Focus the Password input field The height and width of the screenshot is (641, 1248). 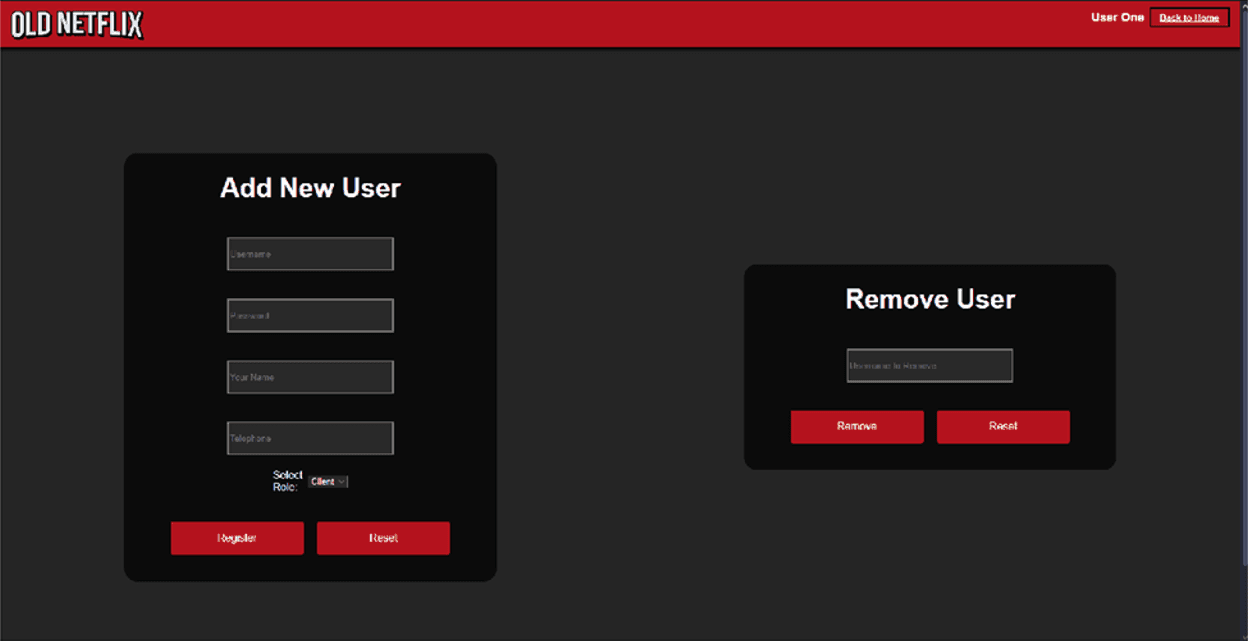pos(310,316)
